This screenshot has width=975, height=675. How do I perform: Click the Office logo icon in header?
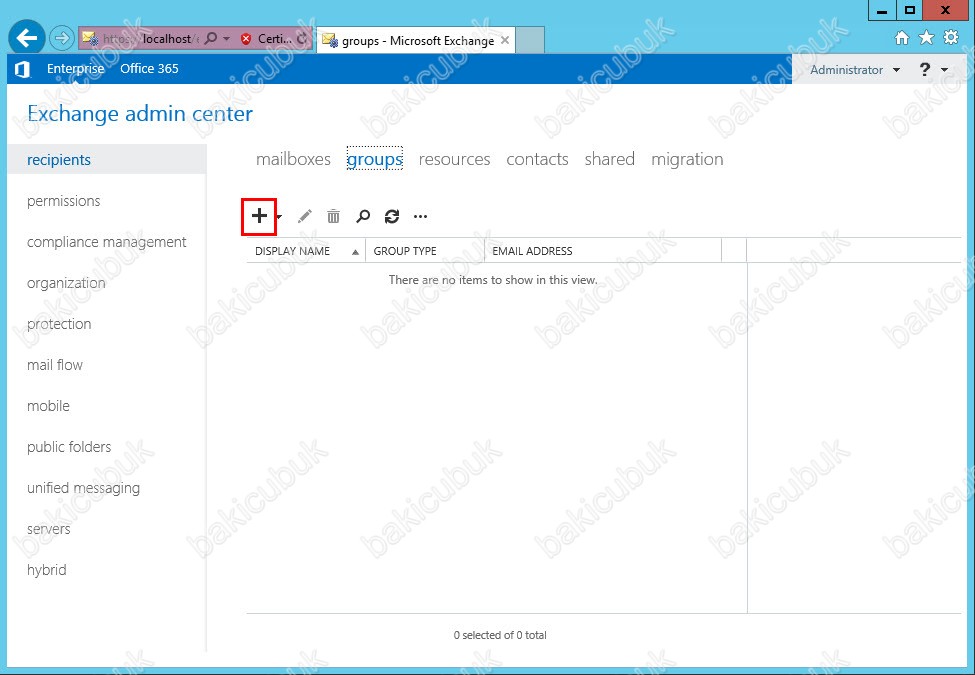(22, 69)
